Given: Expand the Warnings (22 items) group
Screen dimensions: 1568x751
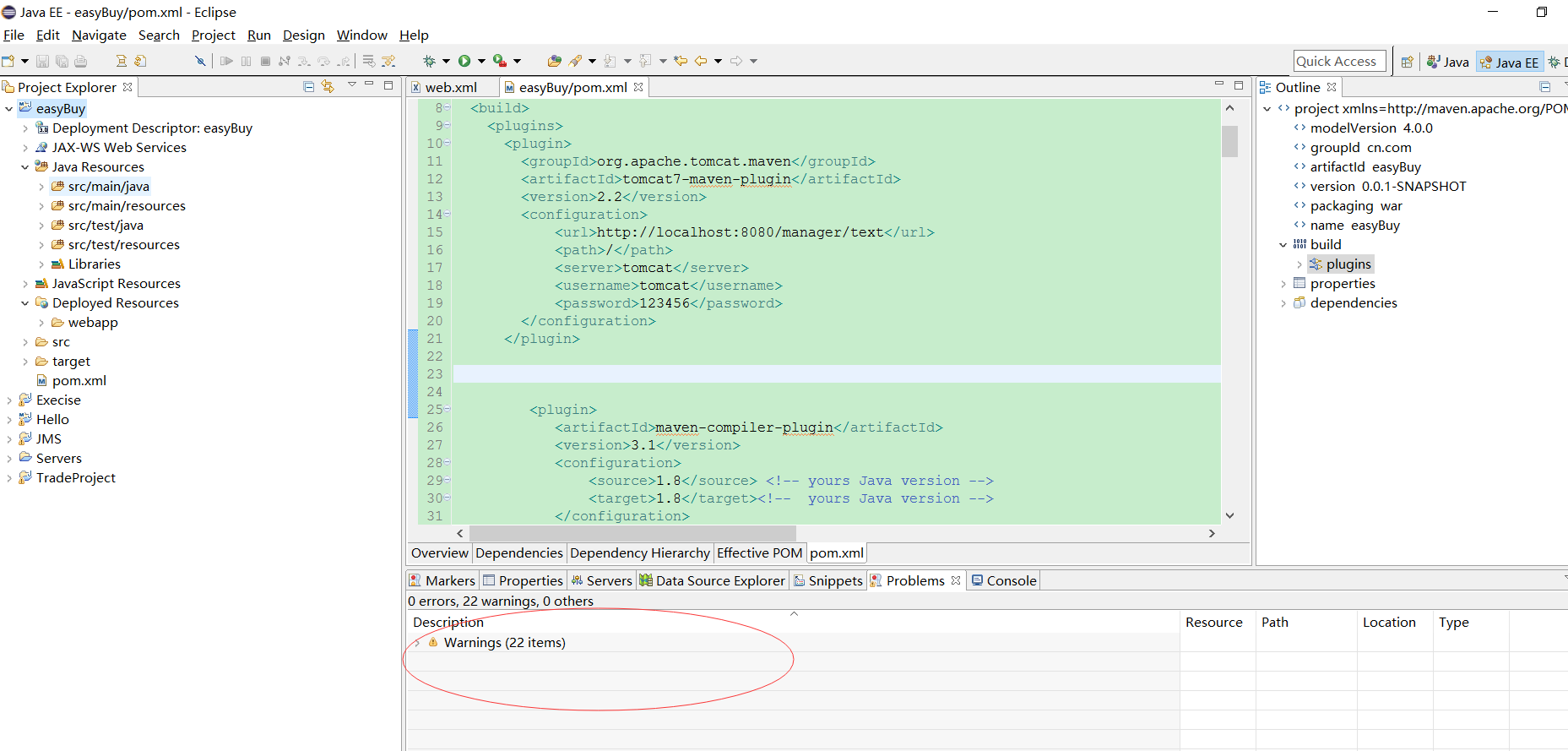Looking at the screenshot, I should click(416, 643).
